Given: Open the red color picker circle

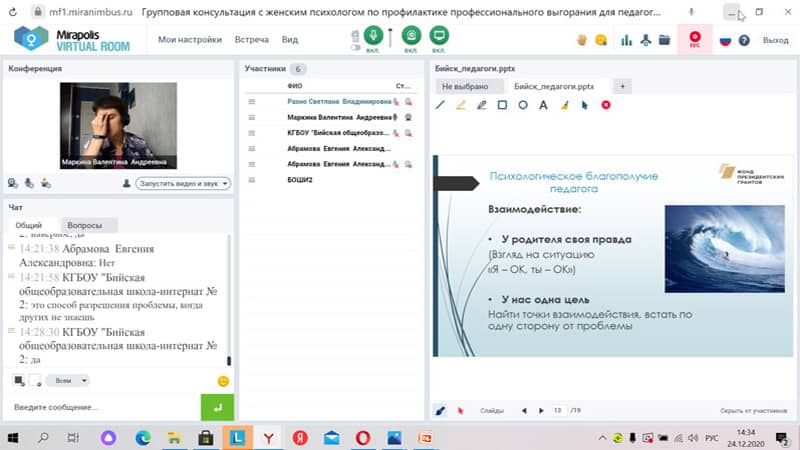Looking at the screenshot, I should (606, 105).
